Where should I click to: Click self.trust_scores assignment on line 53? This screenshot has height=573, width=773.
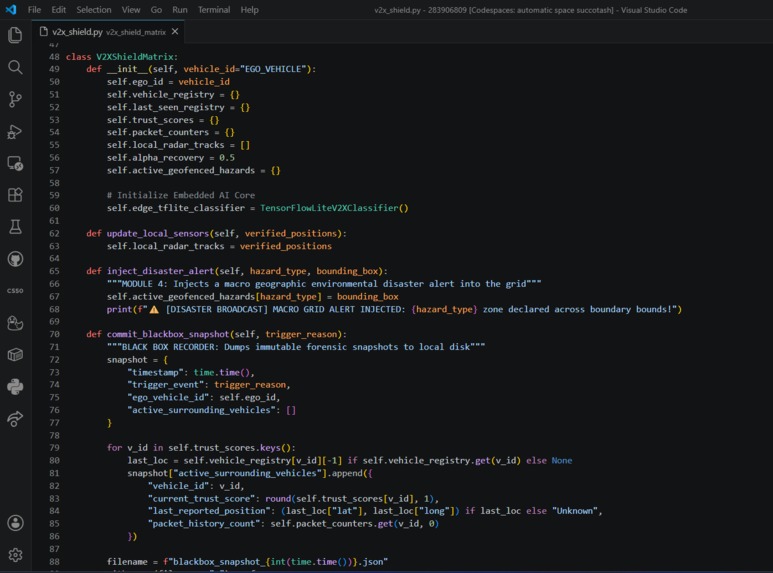(163, 120)
